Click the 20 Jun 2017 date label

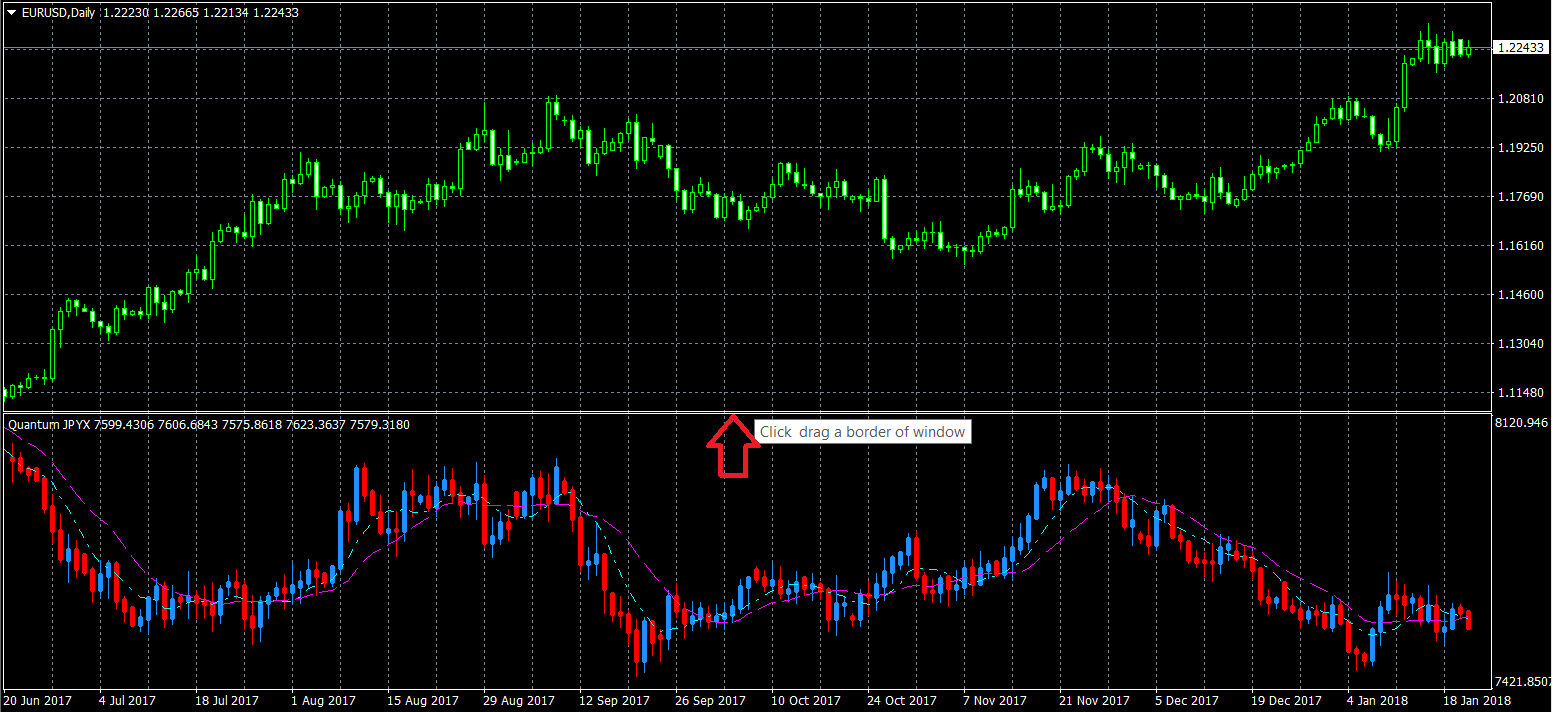pos(39,701)
